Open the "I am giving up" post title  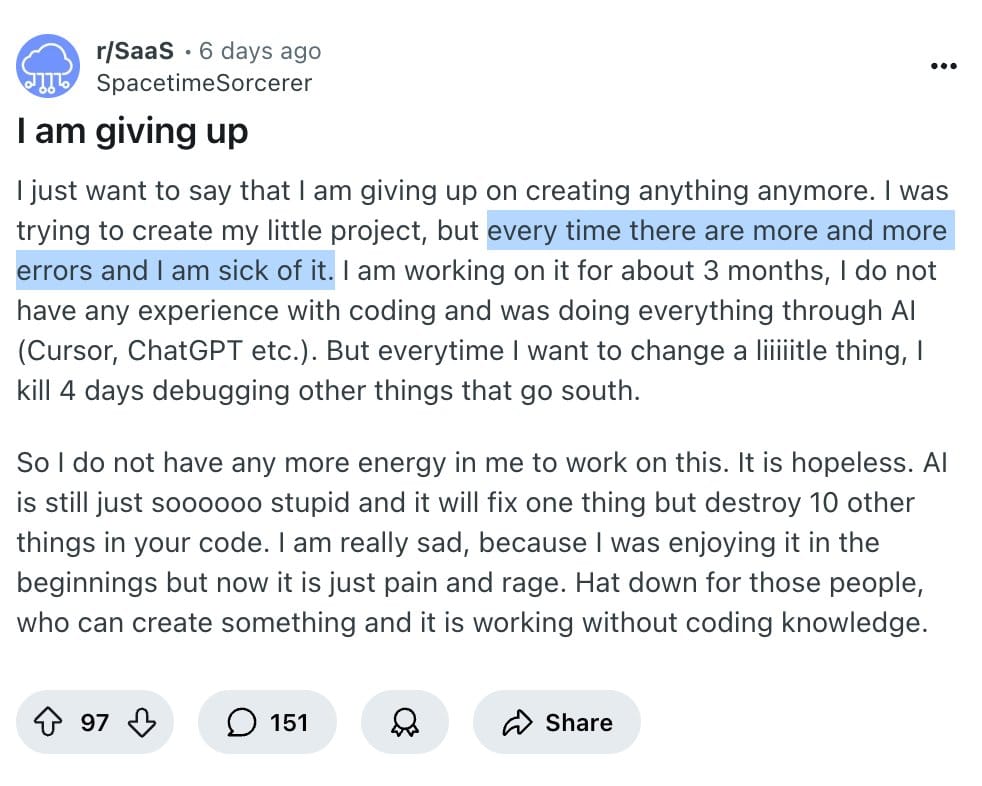tap(132, 132)
